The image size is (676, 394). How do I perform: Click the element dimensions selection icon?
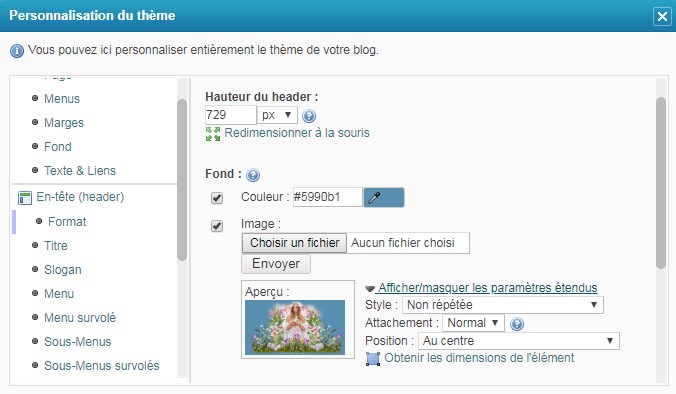373,359
